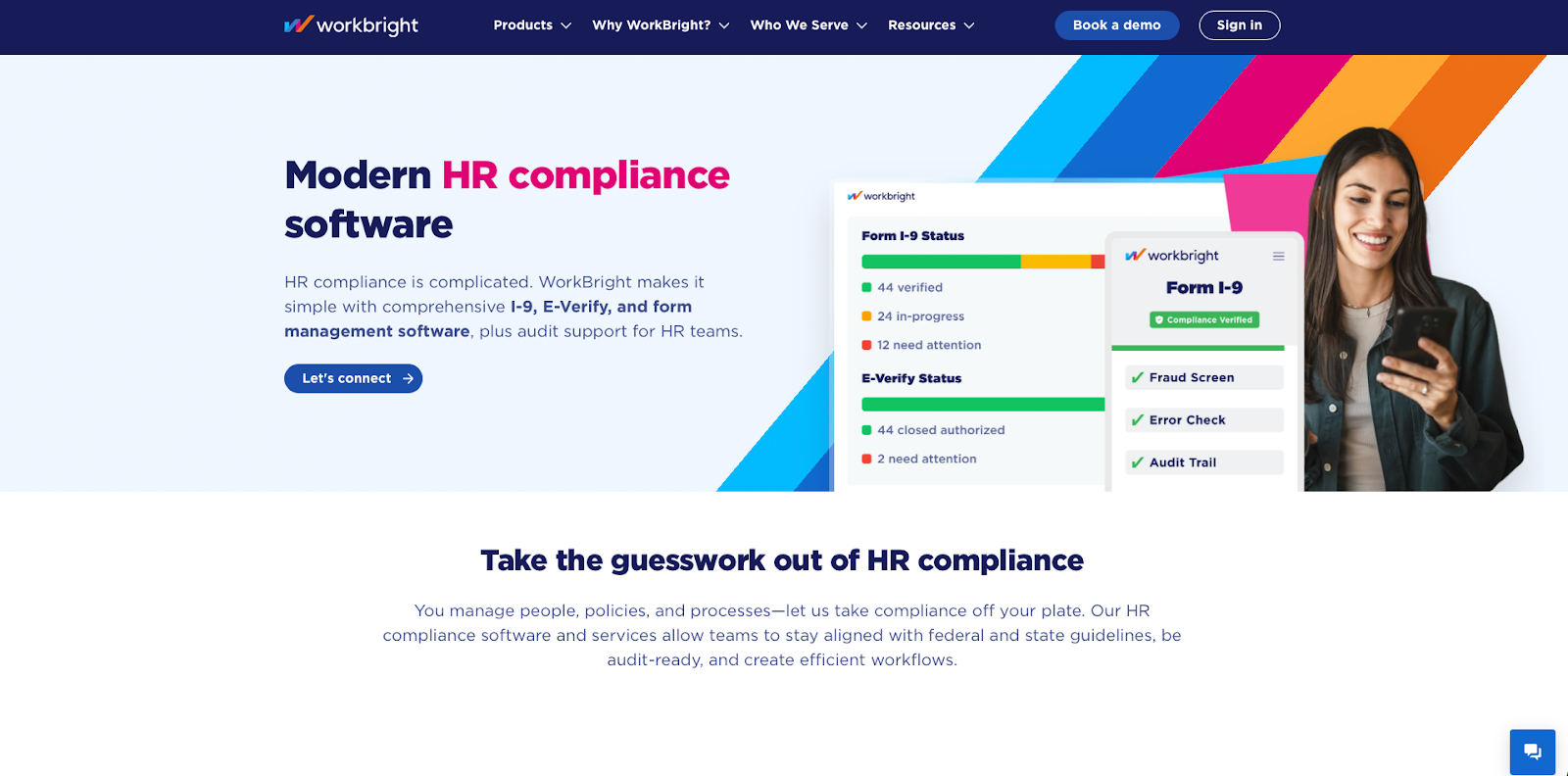The image size is (1568, 776).
Task: Click the Let's connect button
Action: point(353,378)
